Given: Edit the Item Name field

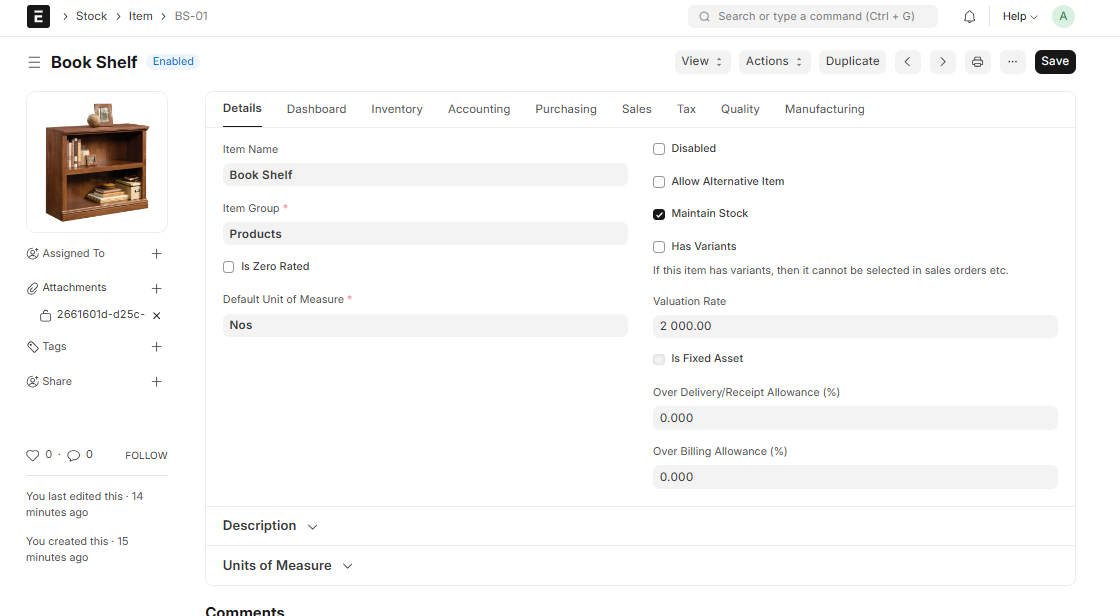Looking at the screenshot, I should 425,174.
